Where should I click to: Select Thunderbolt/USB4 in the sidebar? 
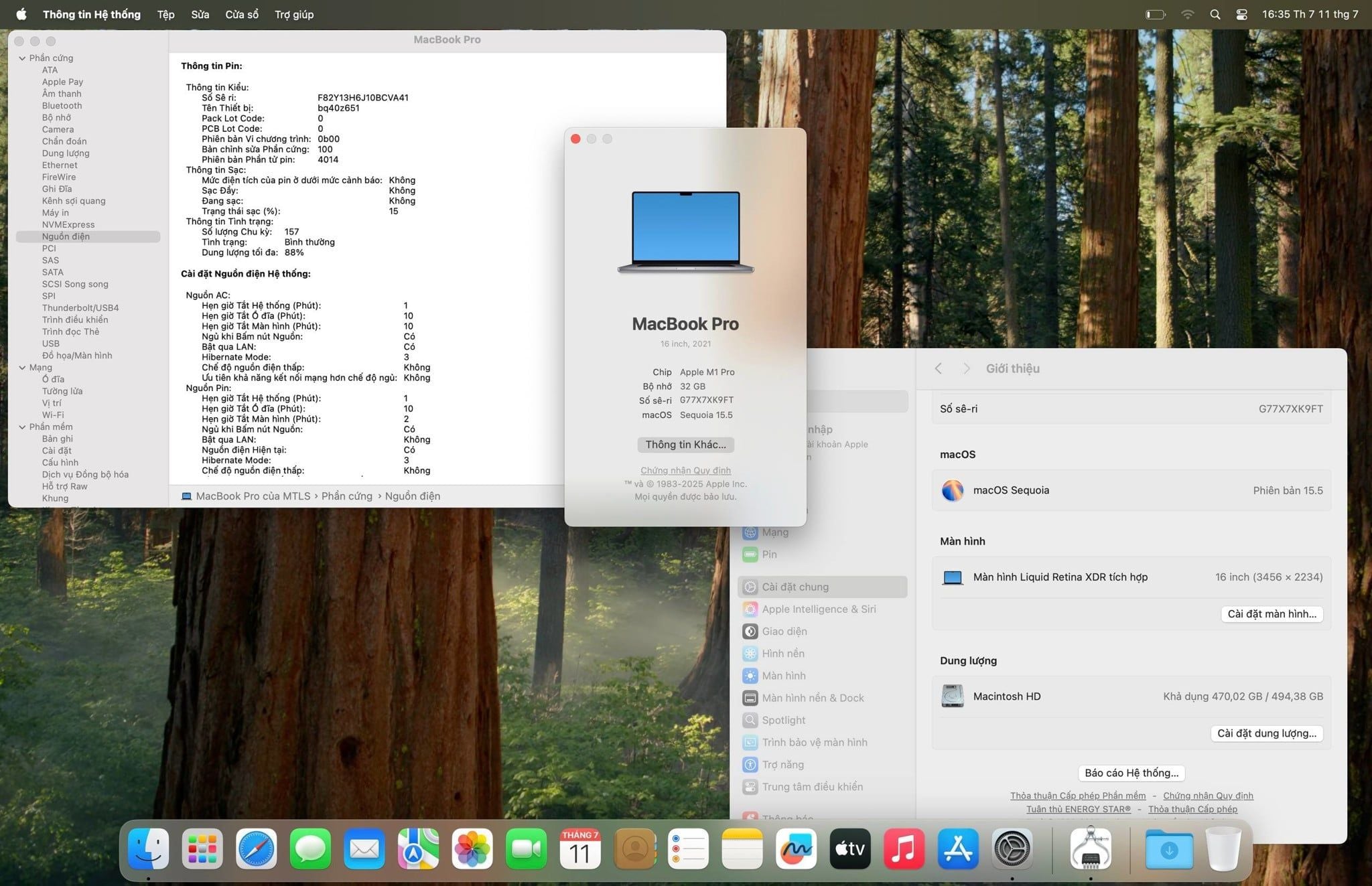(x=80, y=308)
